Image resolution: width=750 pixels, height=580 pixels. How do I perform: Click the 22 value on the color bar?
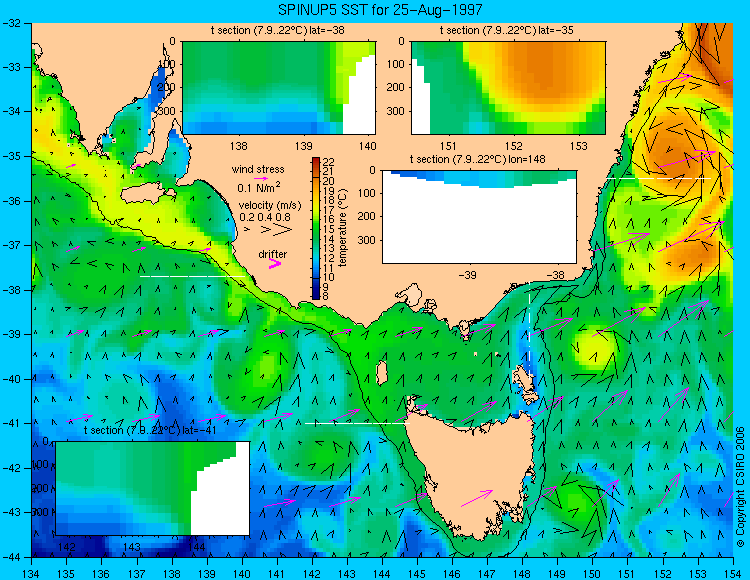(x=329, y=162)
